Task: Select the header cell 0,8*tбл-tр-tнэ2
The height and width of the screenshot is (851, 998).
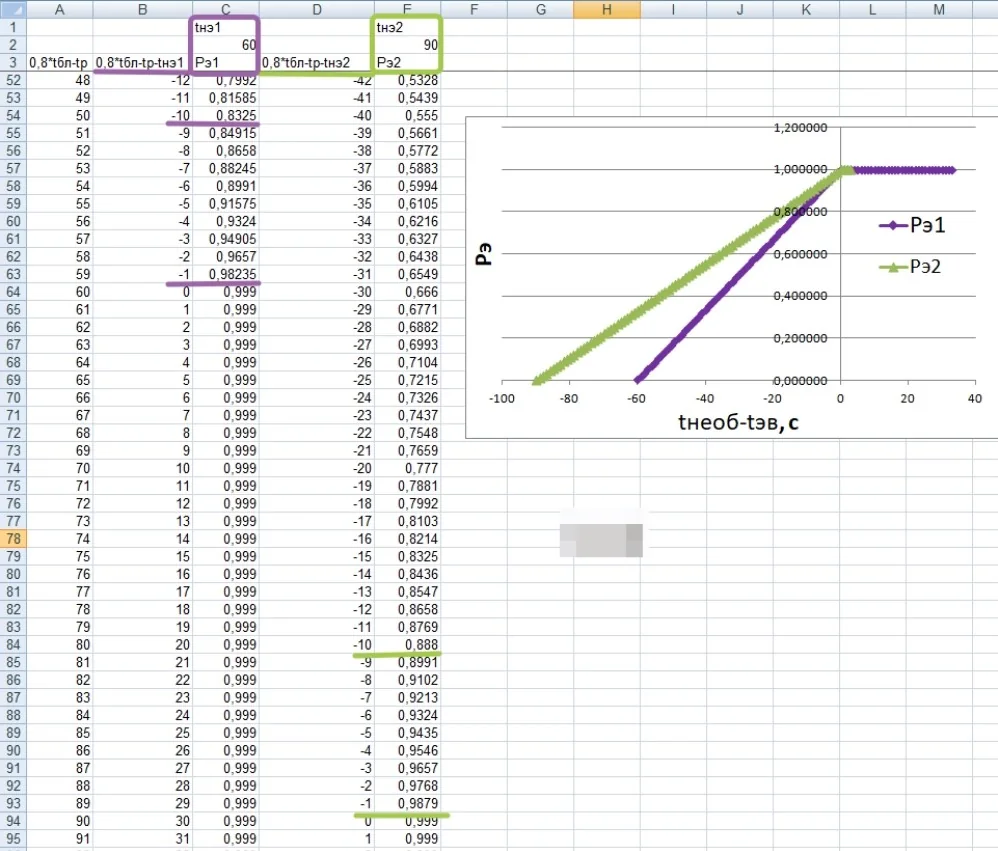Action: tap(317, 62)
